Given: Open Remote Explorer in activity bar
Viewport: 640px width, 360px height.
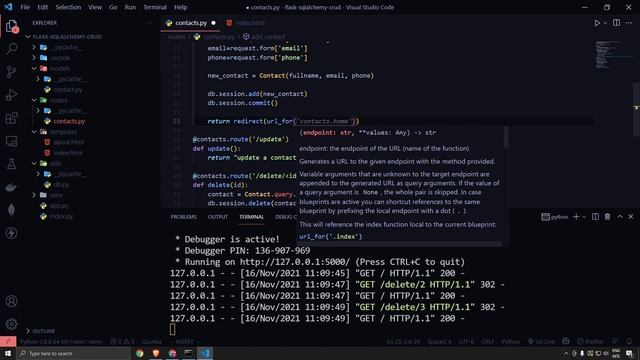Looking at the screenshot, I should click(11, 141).
